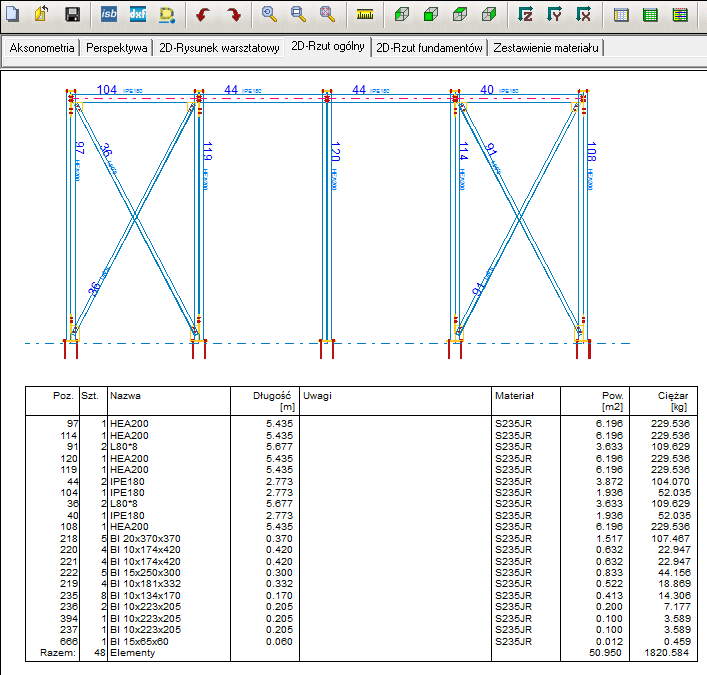
Task: Export drawing with the dxf icon
Action: (138, 15)
